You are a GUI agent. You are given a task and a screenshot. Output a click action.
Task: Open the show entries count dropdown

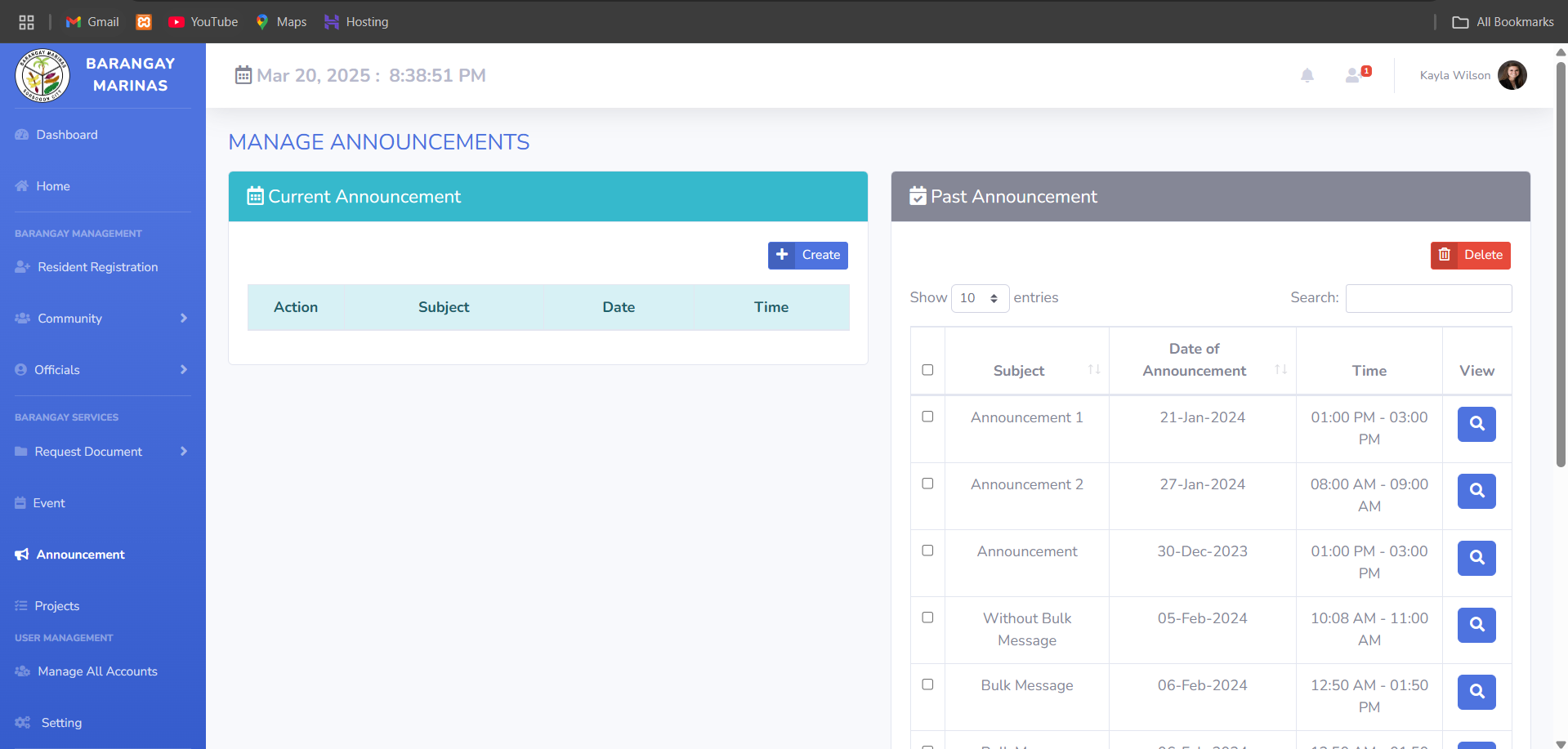point(980,298)
